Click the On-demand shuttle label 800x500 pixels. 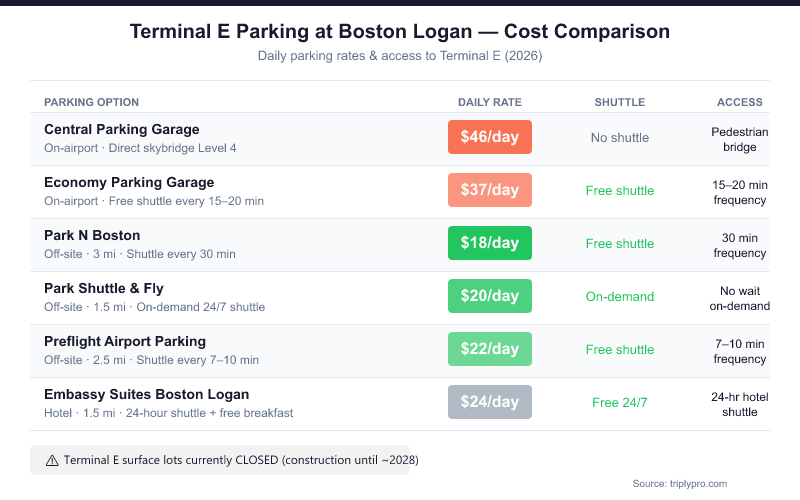click(x=620, y=296)
